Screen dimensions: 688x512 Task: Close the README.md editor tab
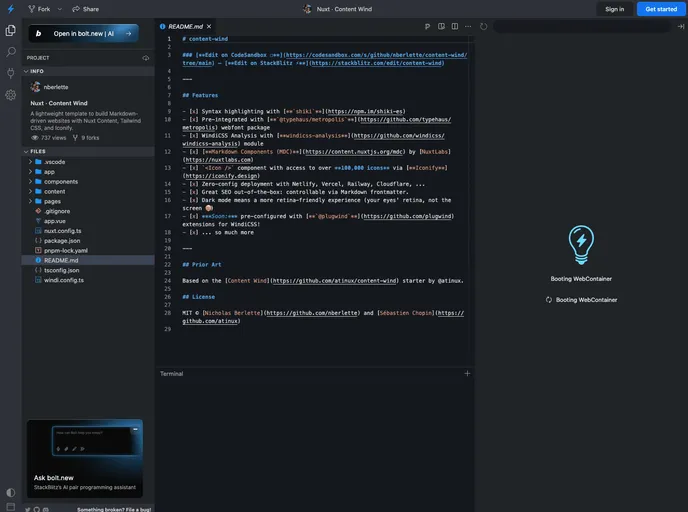(209, 26)
